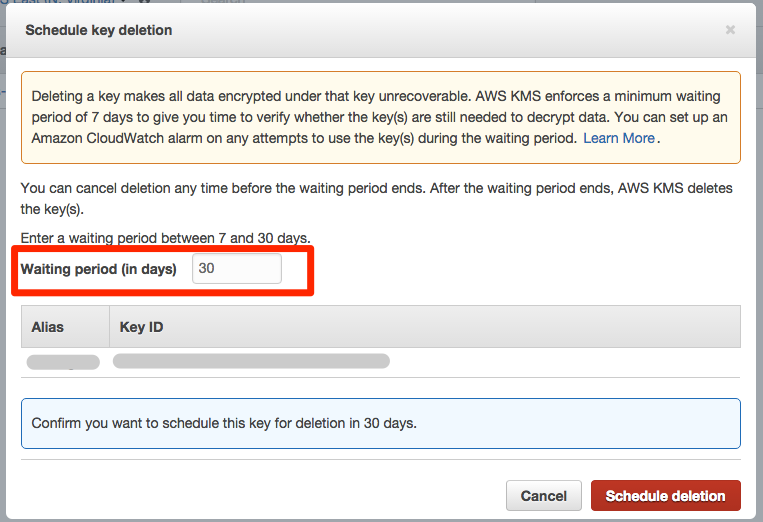Open the Learn More link
The width and height of the screenshot is (763, 522).
pos(619,138)
